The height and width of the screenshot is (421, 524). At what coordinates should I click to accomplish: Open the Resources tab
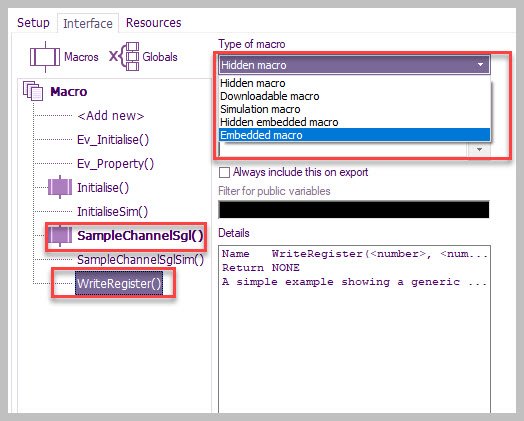coord(153,23)
